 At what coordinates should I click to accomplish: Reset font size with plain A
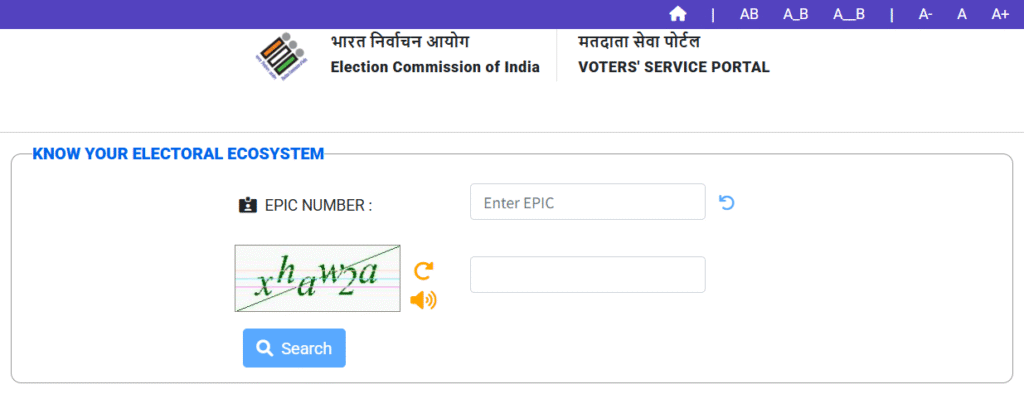point(962,14)
